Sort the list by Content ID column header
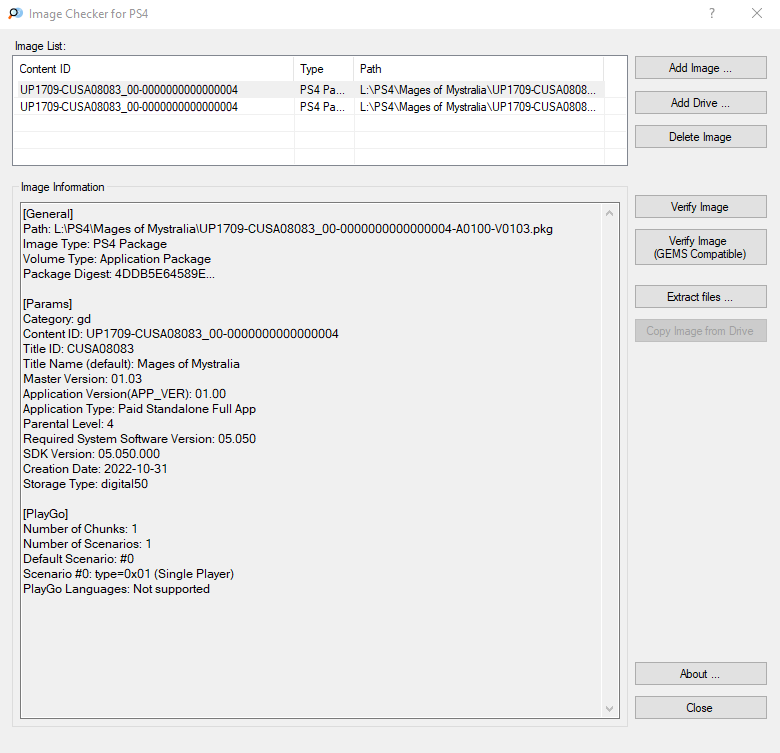This screenshot has height=753, width=780. click(154, 69)
